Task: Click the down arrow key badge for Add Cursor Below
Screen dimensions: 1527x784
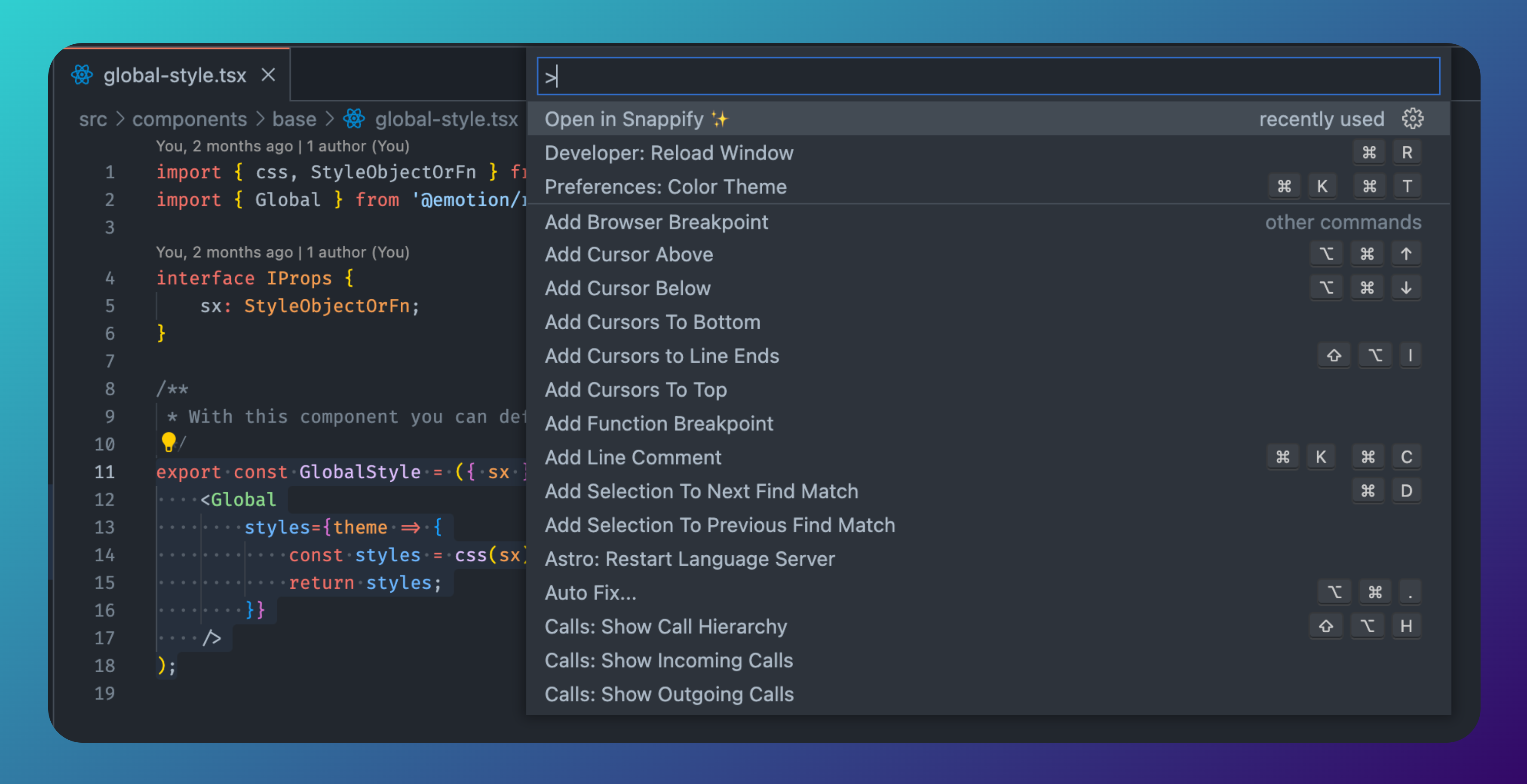Action: [1405, 288]
